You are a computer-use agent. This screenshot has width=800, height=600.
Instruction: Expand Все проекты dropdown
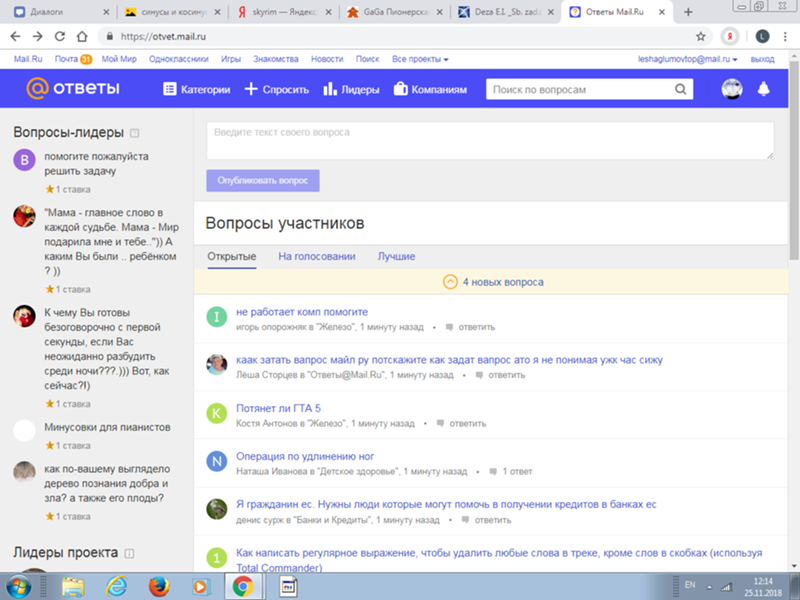(420, 59)
